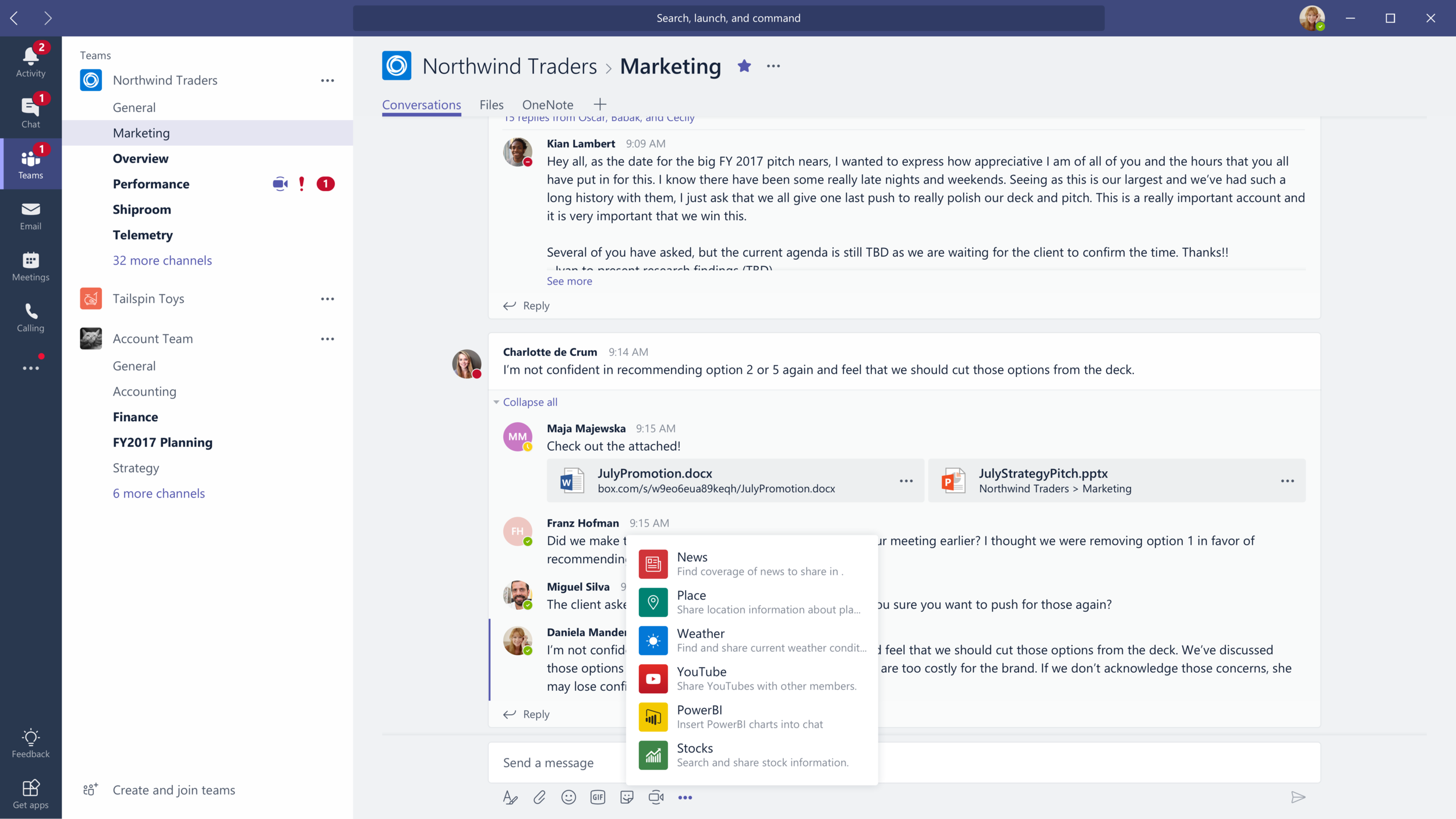Screen dimensions: 1456x819
Task: Click See more on Kian's message
Action: tap(569, 281)
